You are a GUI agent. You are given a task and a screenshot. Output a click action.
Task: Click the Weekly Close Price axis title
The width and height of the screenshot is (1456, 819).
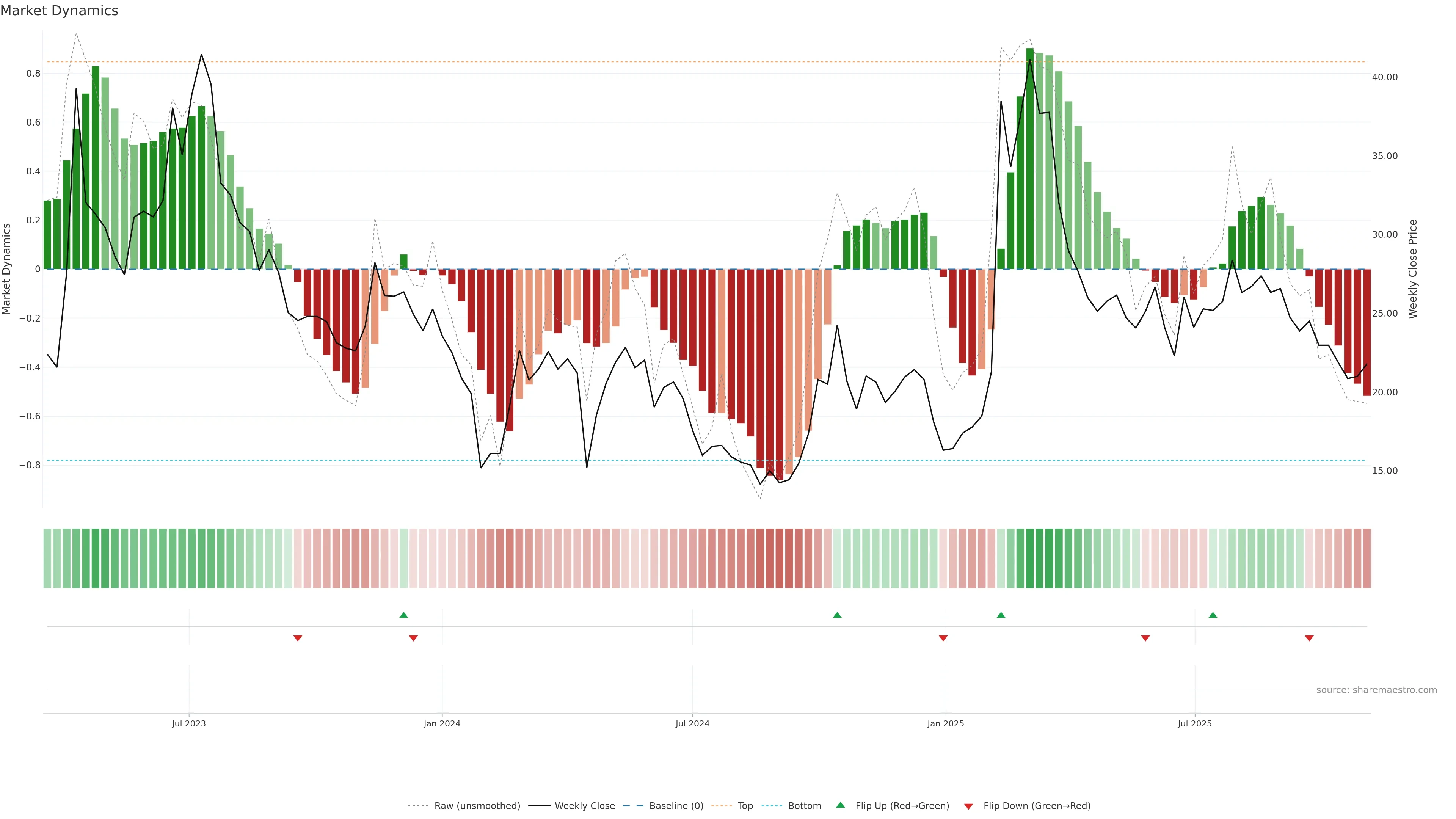(x=1412, y=269)
